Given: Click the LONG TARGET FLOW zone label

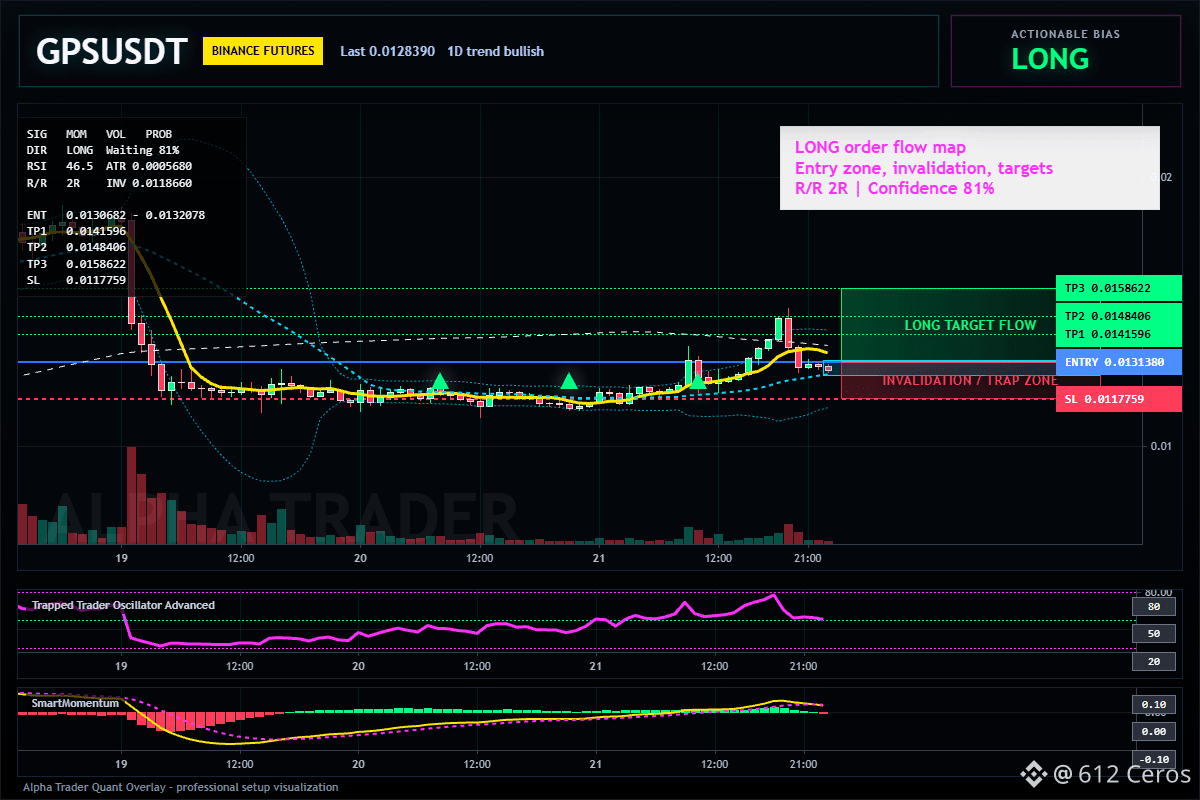Looking at the screenshot, I should tap(970, 325).
